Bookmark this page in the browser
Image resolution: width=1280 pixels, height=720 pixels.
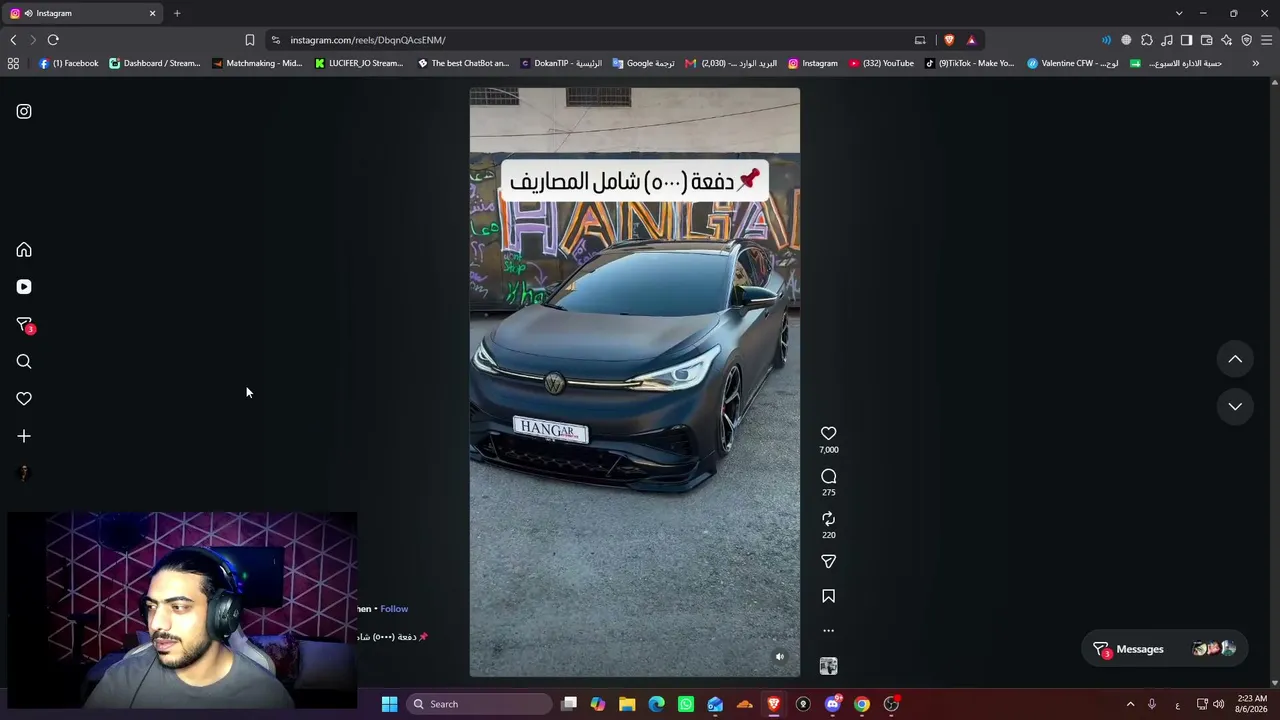(250, 40)
